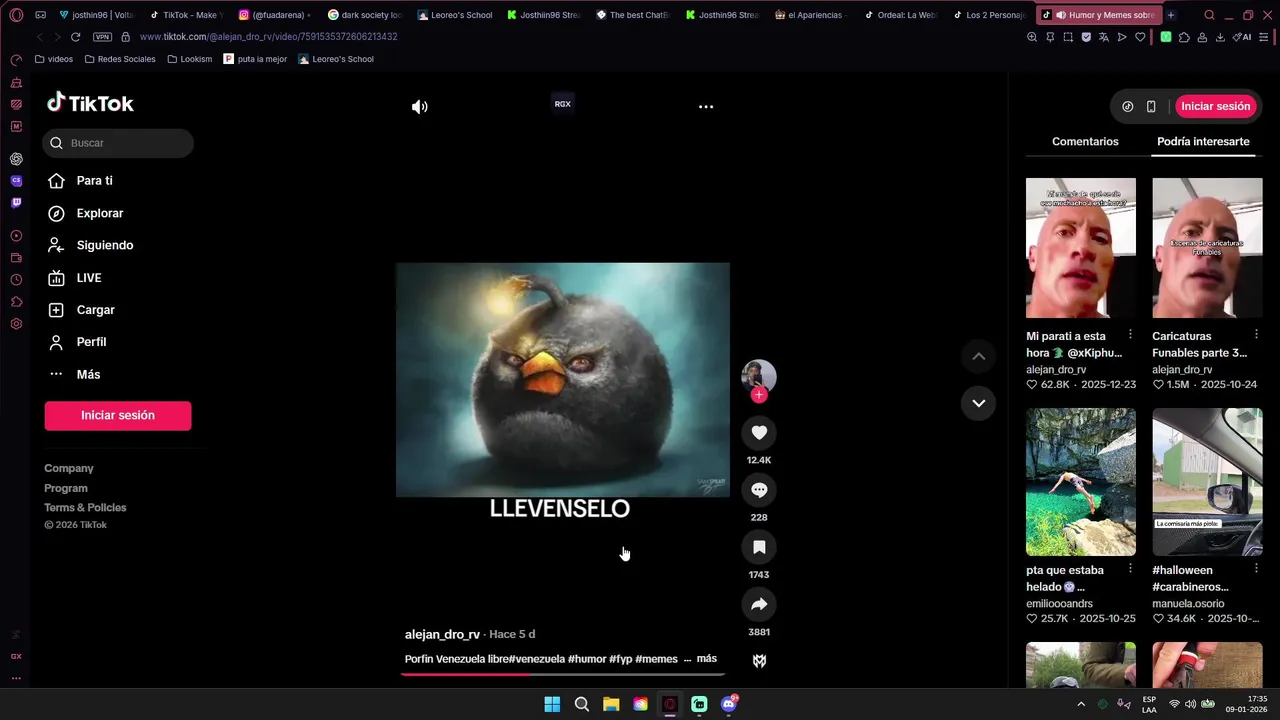1280x720 pixels.
Task: Open the Redes Sociales bookmark folder
Action: click(x=119, y=59)
